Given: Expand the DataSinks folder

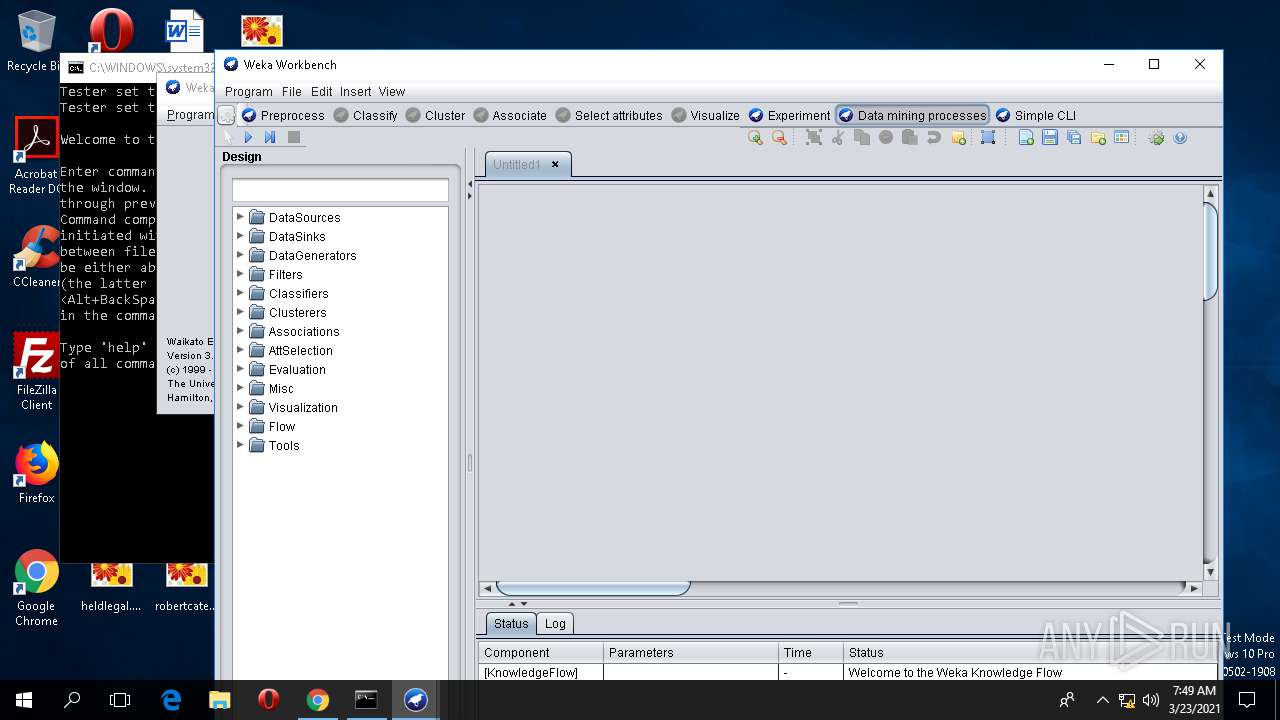Looking at the screenshot, I should pos(240,236).
